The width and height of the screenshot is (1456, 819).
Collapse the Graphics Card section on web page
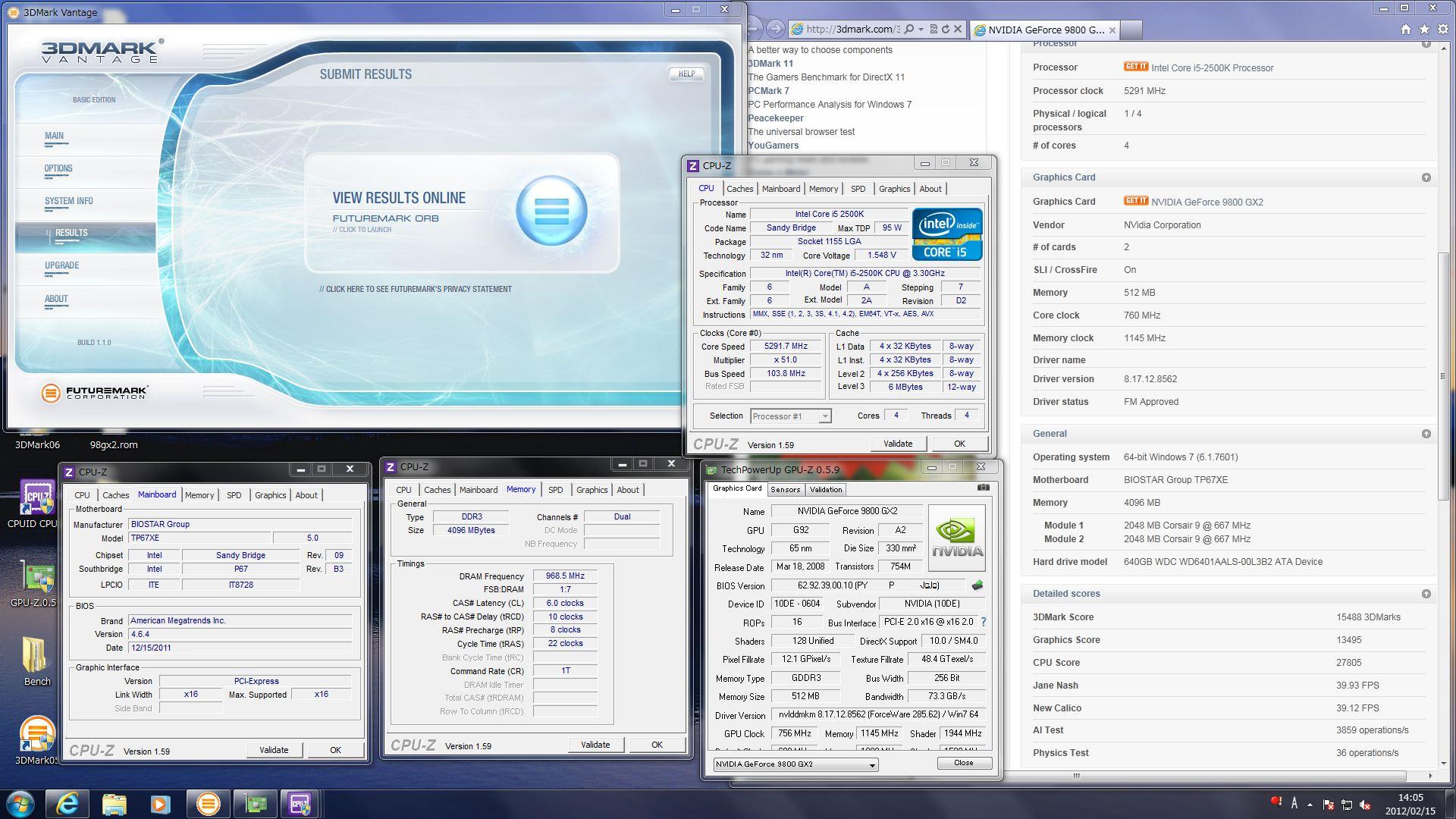tap(1426, 177)
